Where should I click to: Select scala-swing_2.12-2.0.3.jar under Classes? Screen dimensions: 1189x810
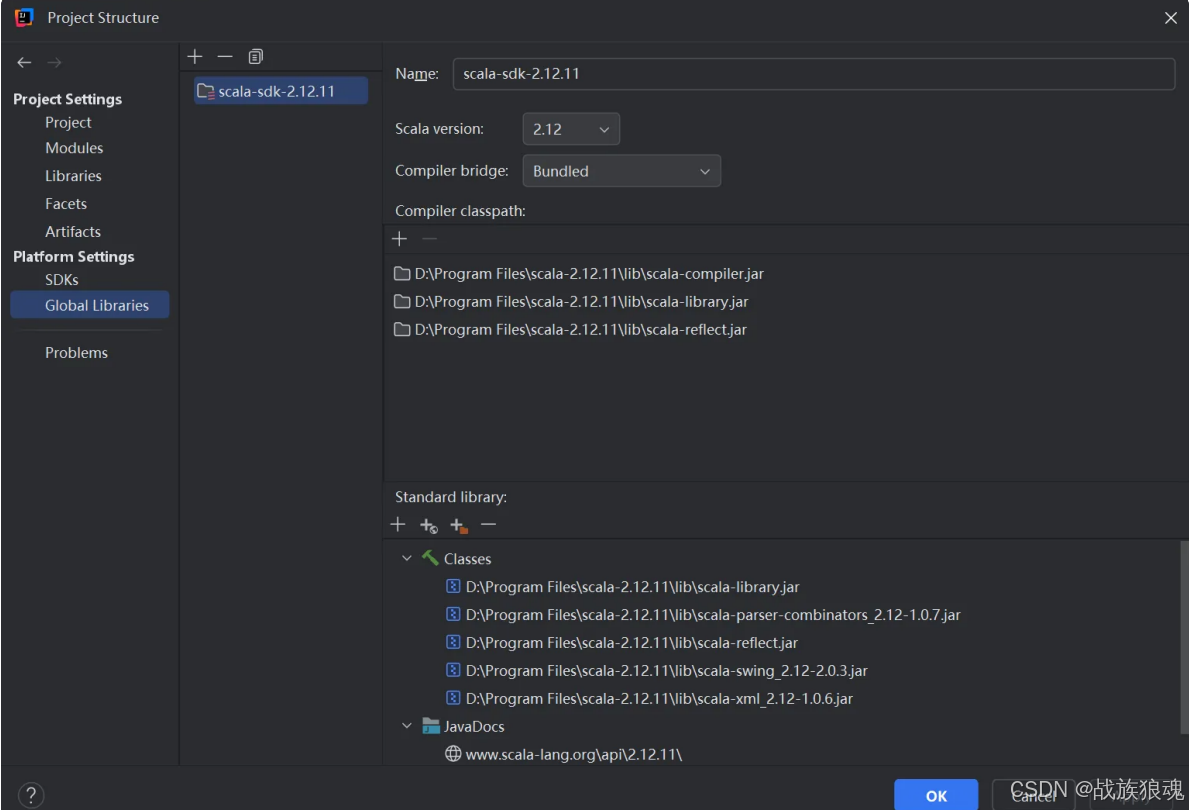click(x=667, y=671)
